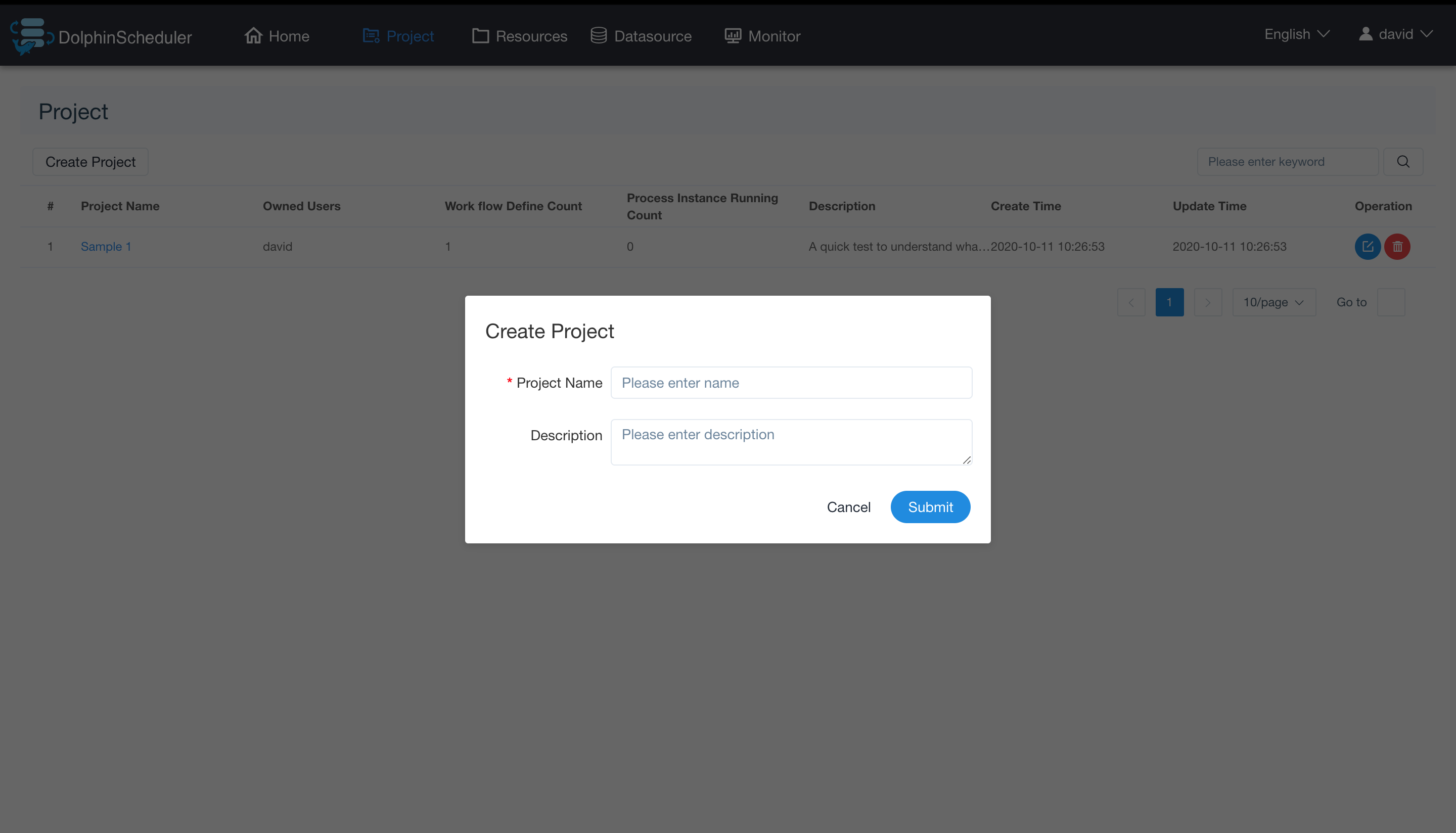
Task: Open the Home tab
Action: pos(278,36)
